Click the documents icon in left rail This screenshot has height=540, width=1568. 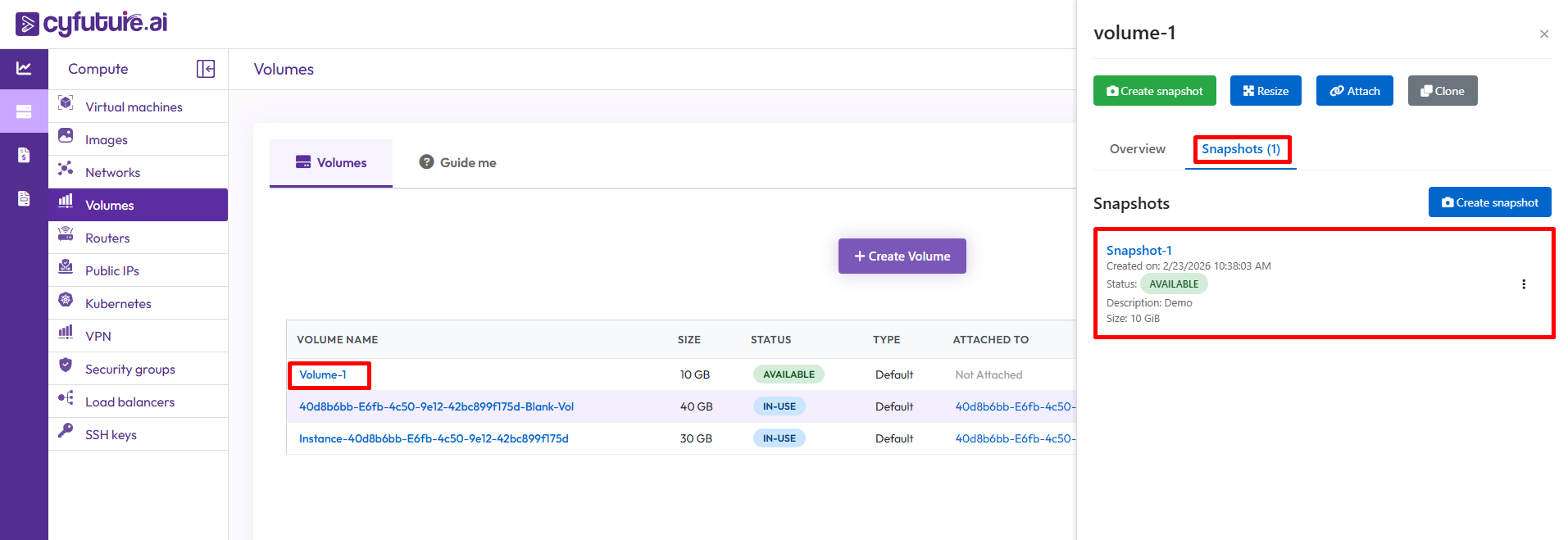click(24, 198)
